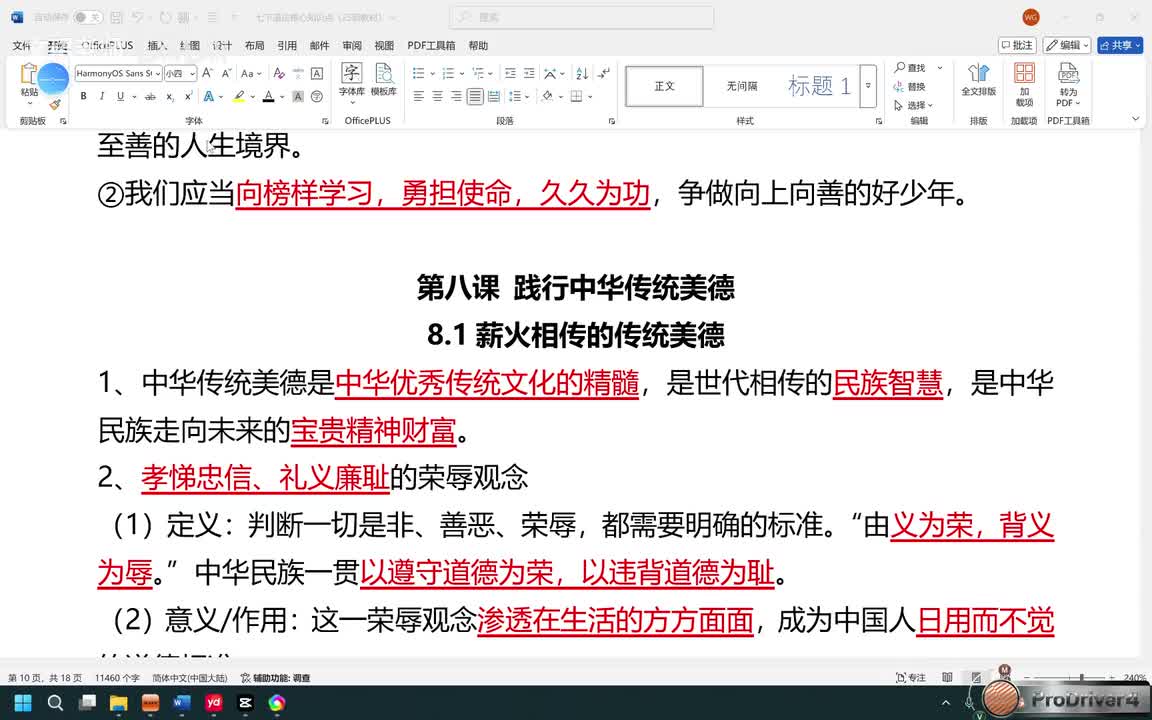Switch to Focus mode (专注)
Viewport: 1152px width, 720px height.
911,677
